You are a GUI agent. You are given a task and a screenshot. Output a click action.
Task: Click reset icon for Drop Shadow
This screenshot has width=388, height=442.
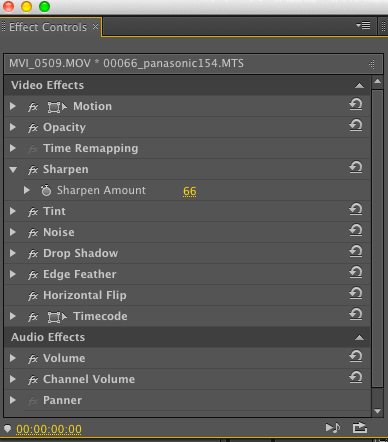click(356, 252)
